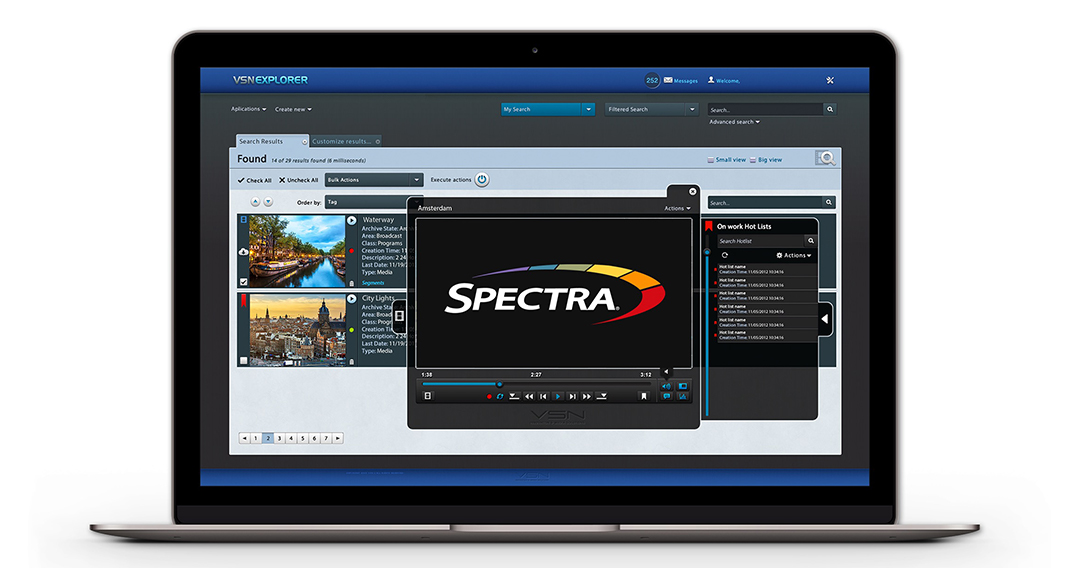Open the 252 notifications counter badge
This screenshot has height=568, width=1080.
[652, 81]
